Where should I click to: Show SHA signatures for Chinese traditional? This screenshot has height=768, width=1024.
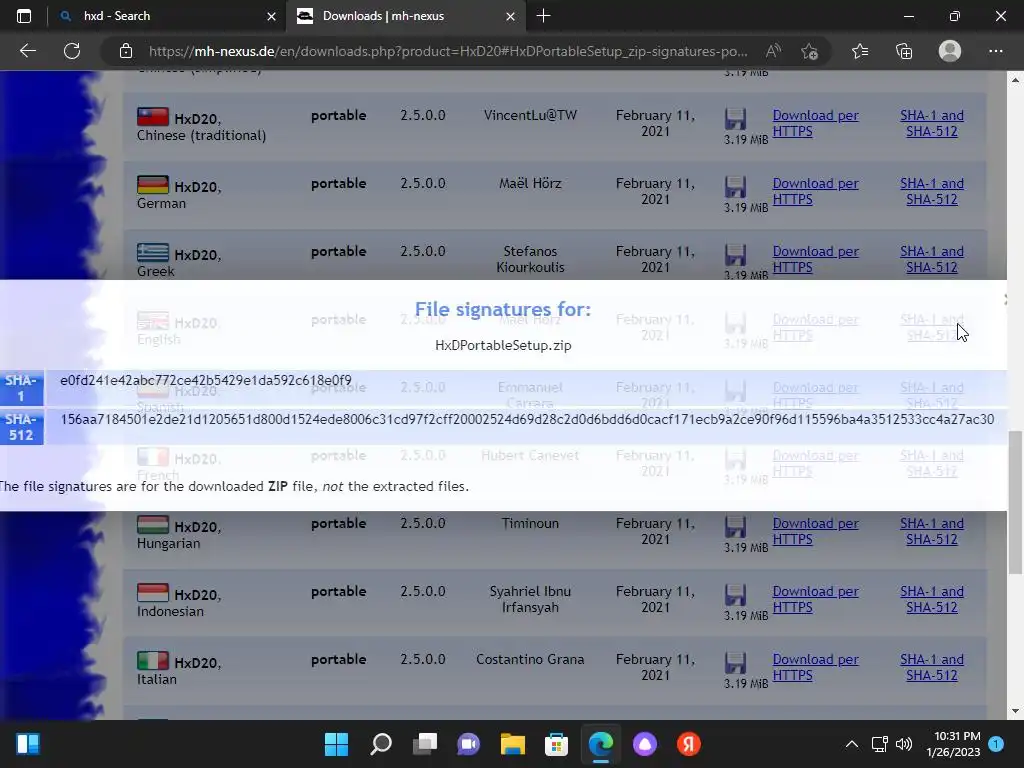932,123
